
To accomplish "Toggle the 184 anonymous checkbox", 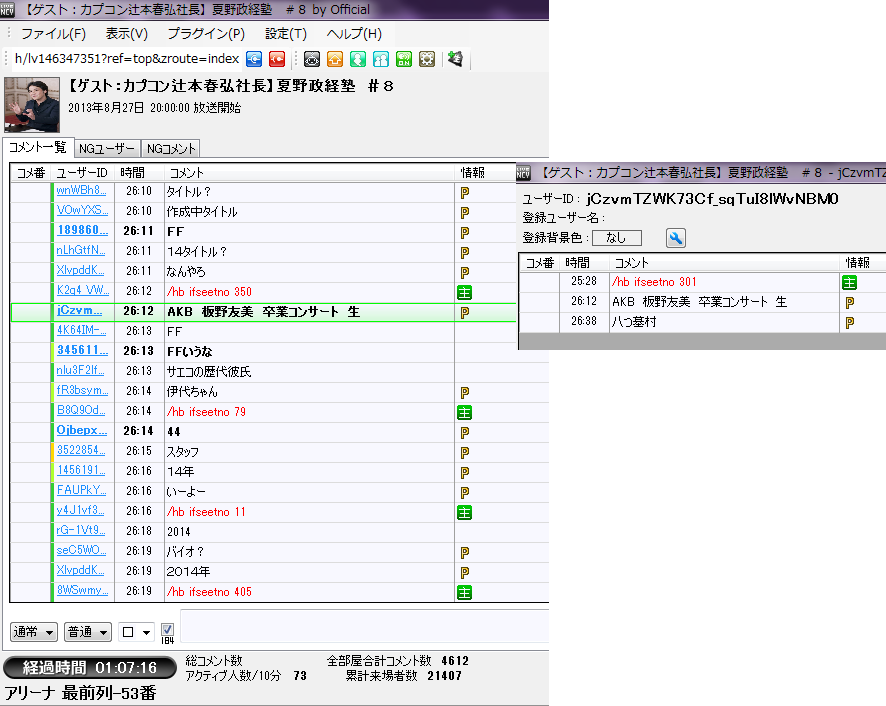I will click(167, 630).
